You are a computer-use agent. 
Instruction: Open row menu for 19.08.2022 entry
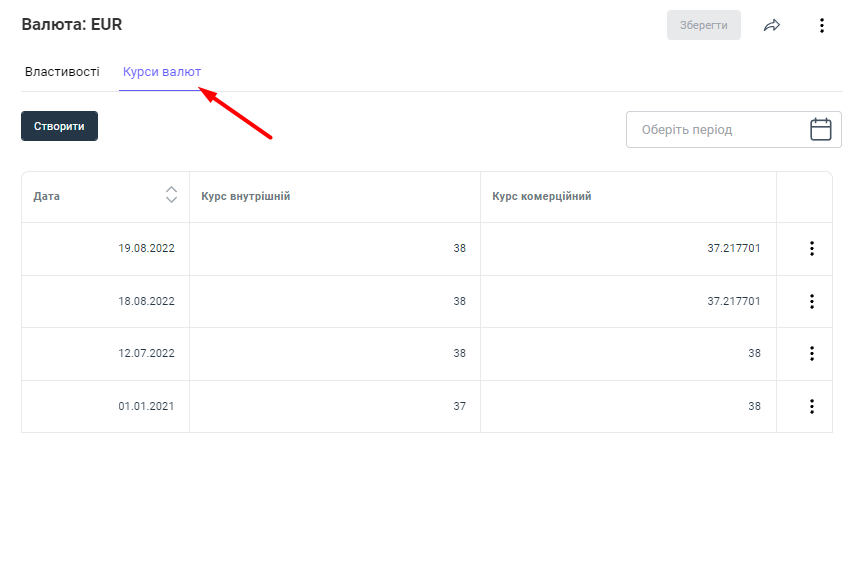point(812,249)
